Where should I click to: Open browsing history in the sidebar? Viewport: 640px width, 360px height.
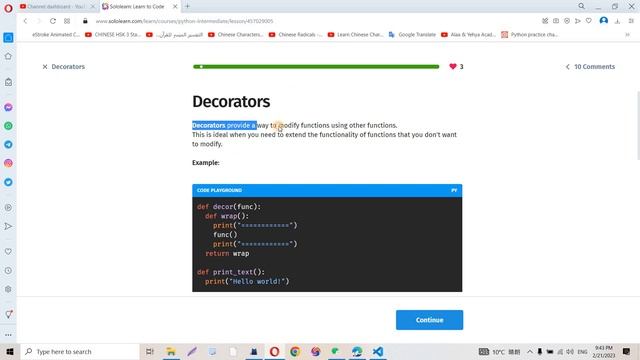[x=8, y=270]
